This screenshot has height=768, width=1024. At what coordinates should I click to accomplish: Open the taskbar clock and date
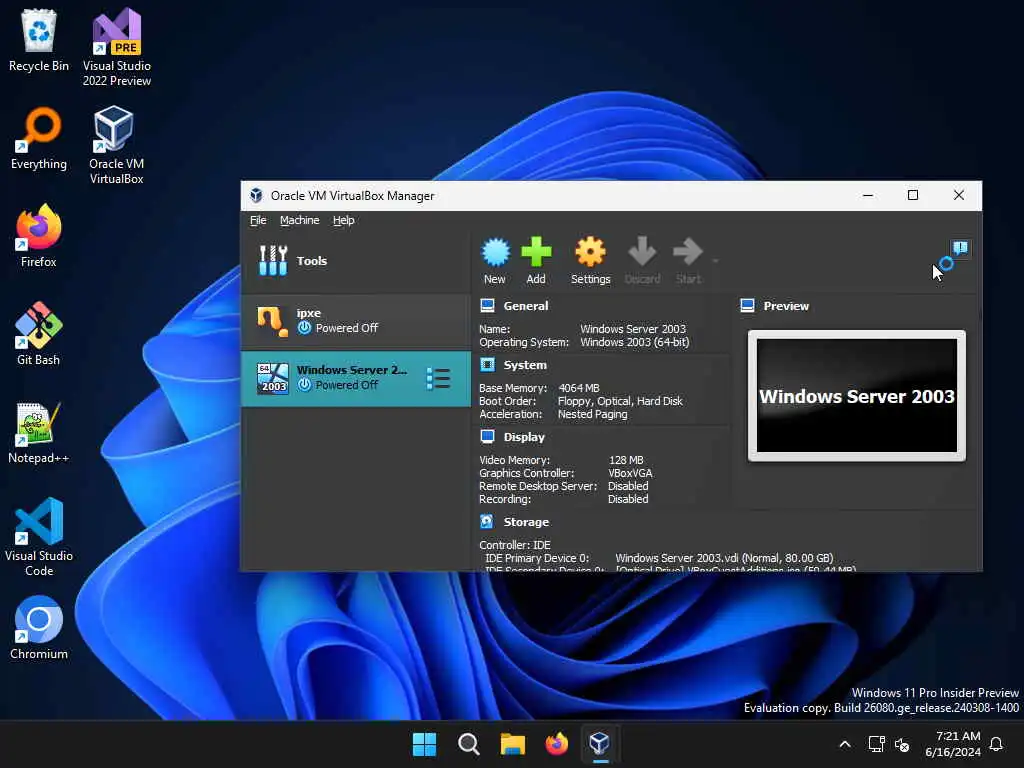[x=953, y=744]
